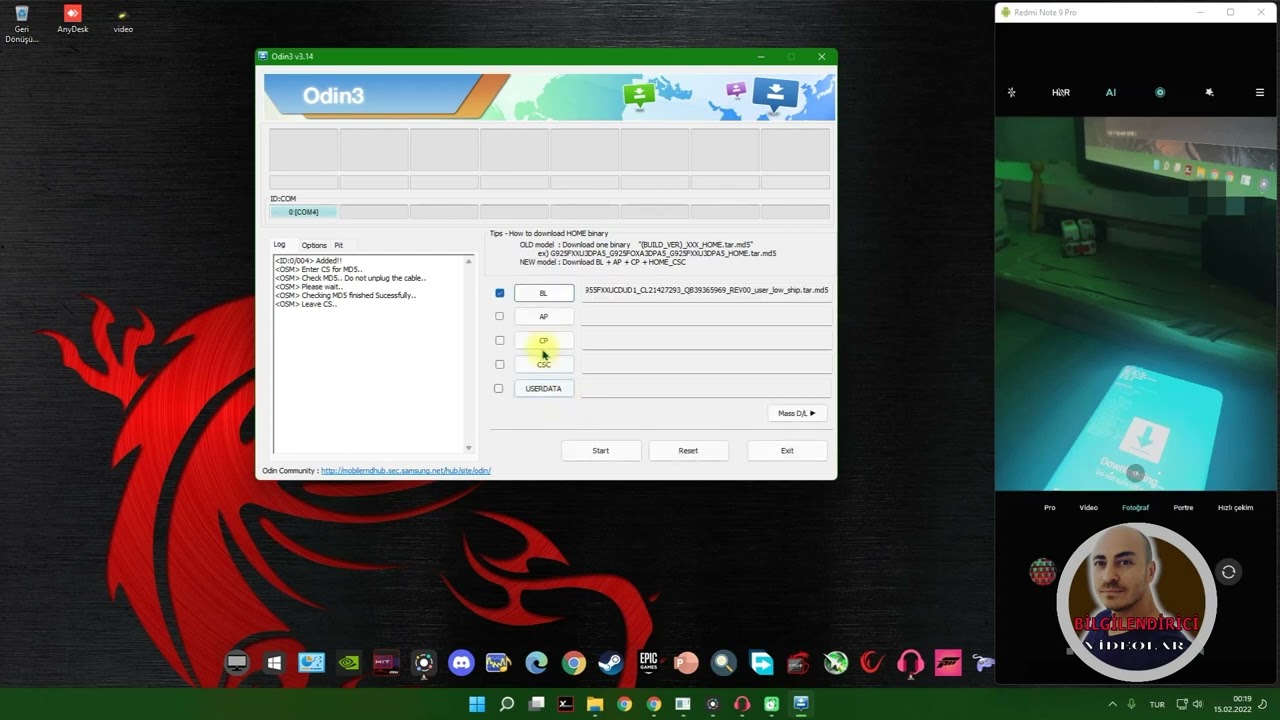Switch to the Log tab
1280x720 pixels.
[x=279, y=244]
